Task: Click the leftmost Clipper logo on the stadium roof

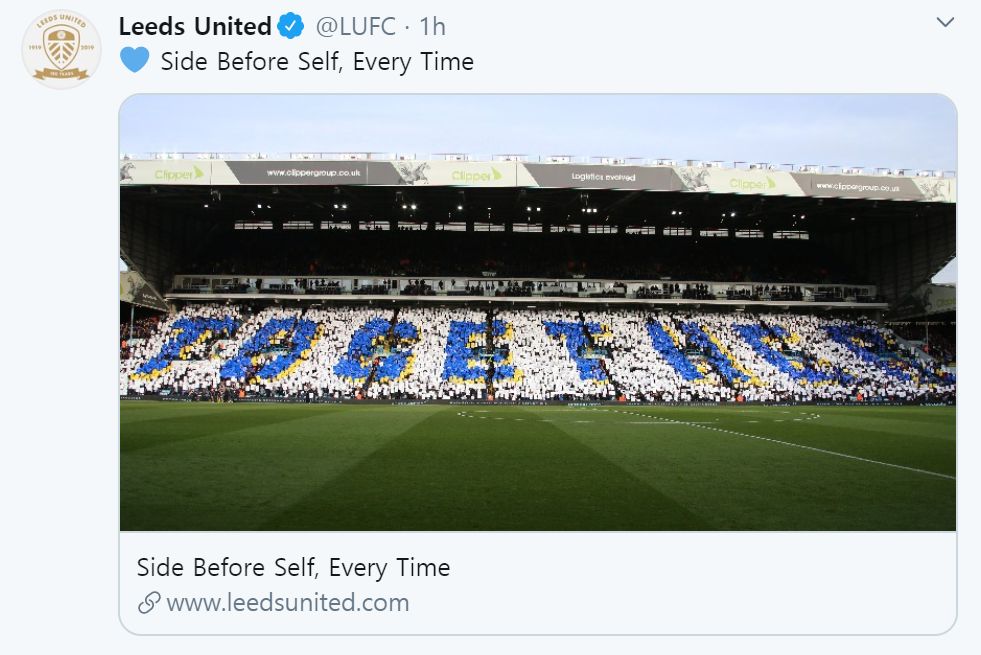Action: (x=178, y=173)
